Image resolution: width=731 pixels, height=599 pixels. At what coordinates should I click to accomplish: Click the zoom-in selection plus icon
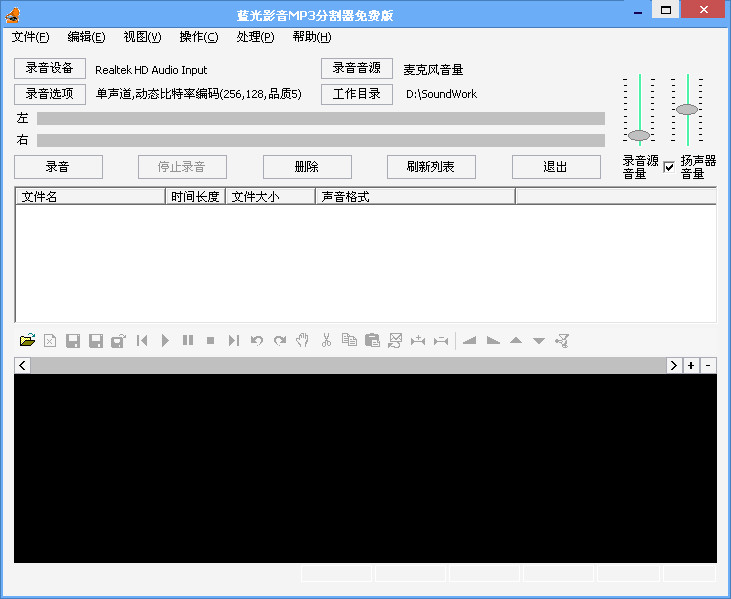coord(418,341)
